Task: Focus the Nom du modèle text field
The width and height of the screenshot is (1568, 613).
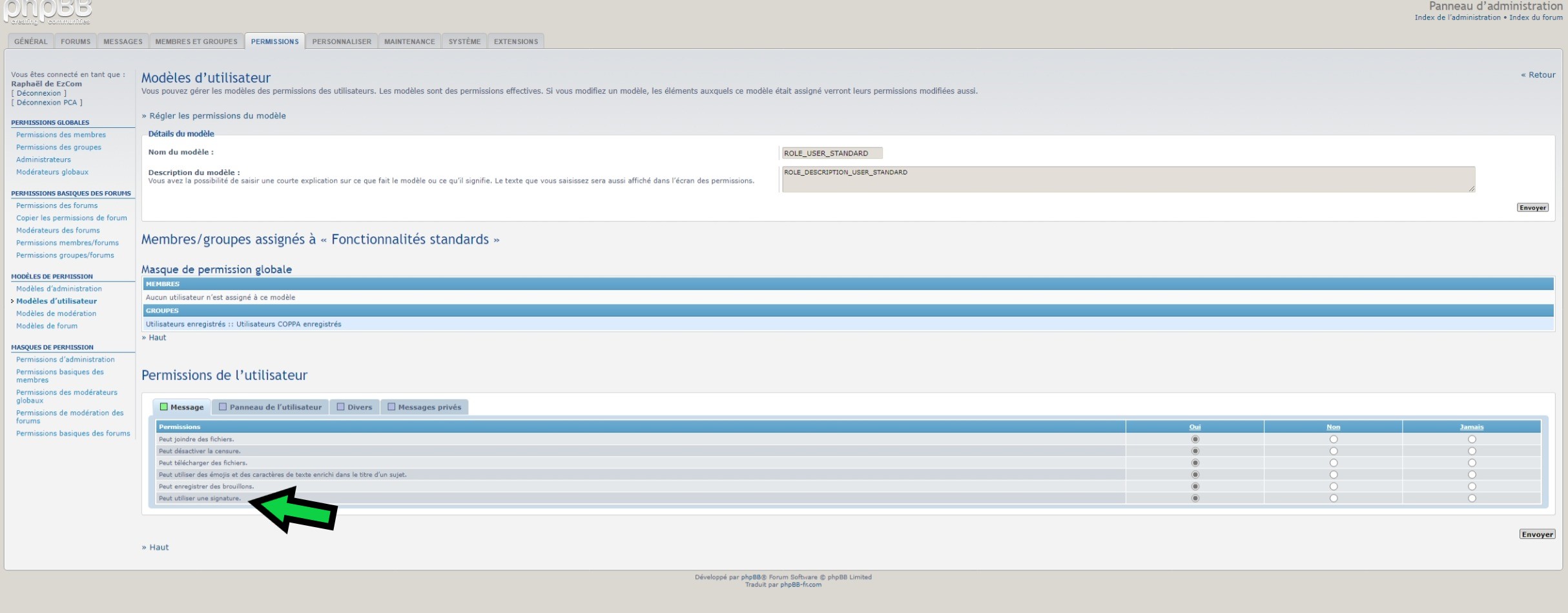Action: click(x=831, y=153)
